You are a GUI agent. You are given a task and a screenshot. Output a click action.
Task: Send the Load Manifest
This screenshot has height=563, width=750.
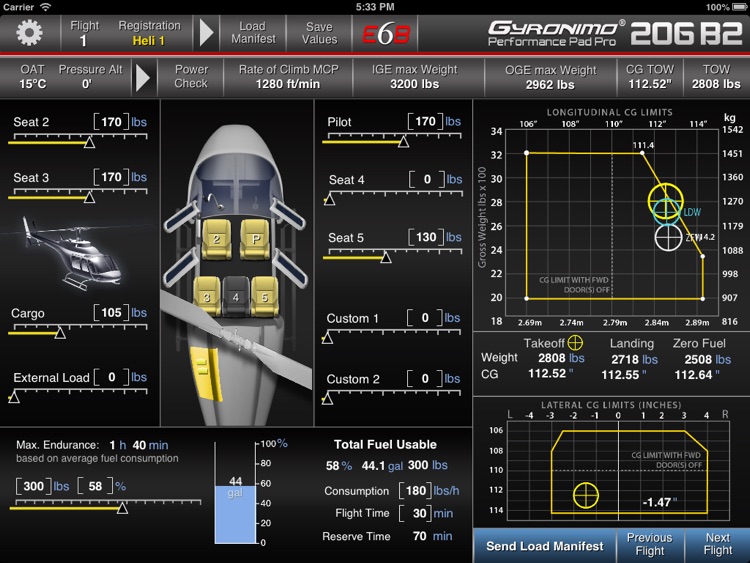545,546
